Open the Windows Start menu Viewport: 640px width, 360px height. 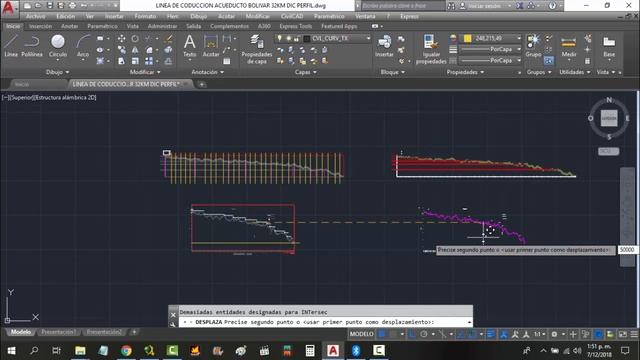coord(11,351)
